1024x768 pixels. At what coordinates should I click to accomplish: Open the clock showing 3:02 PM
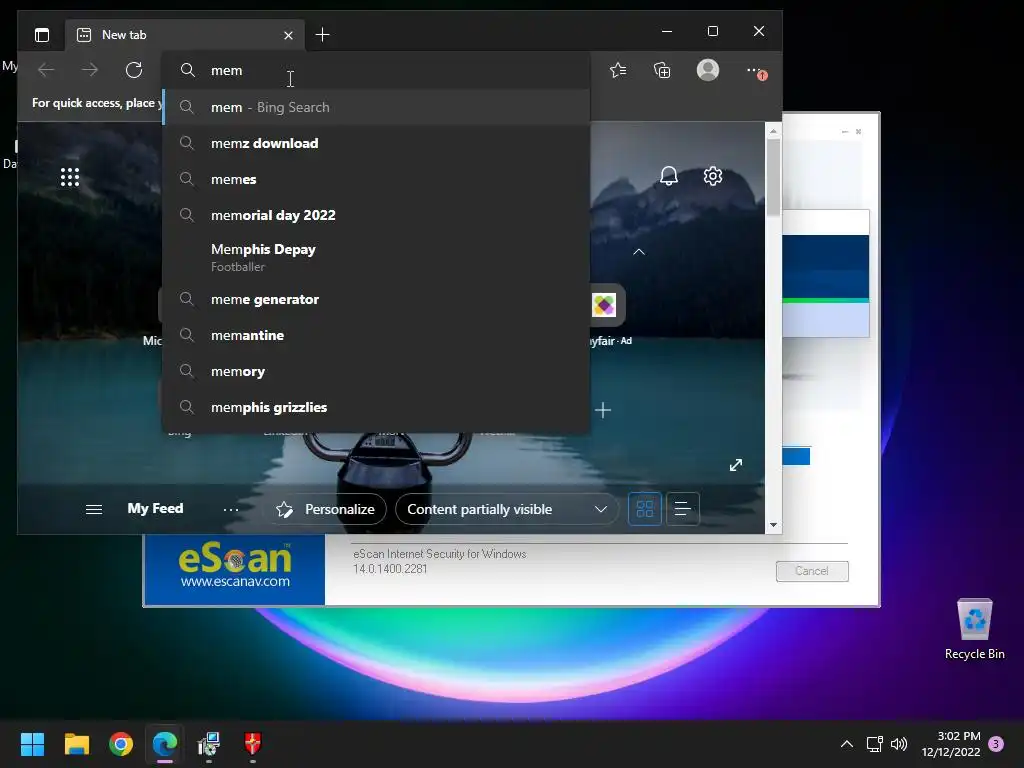(x=951, y=744)
